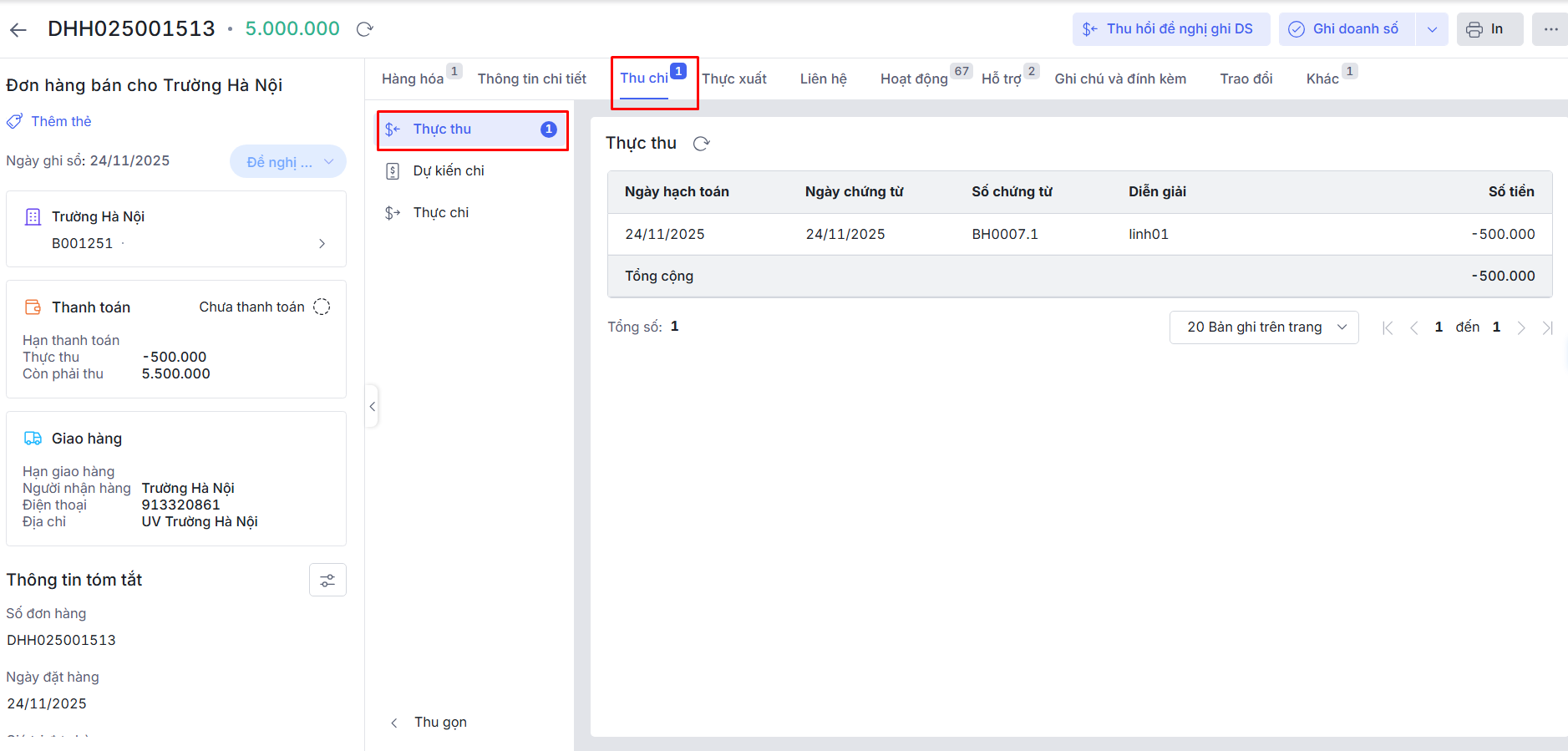Click the In print button
Screen dimensions: 1568x751
(1489, 29)
